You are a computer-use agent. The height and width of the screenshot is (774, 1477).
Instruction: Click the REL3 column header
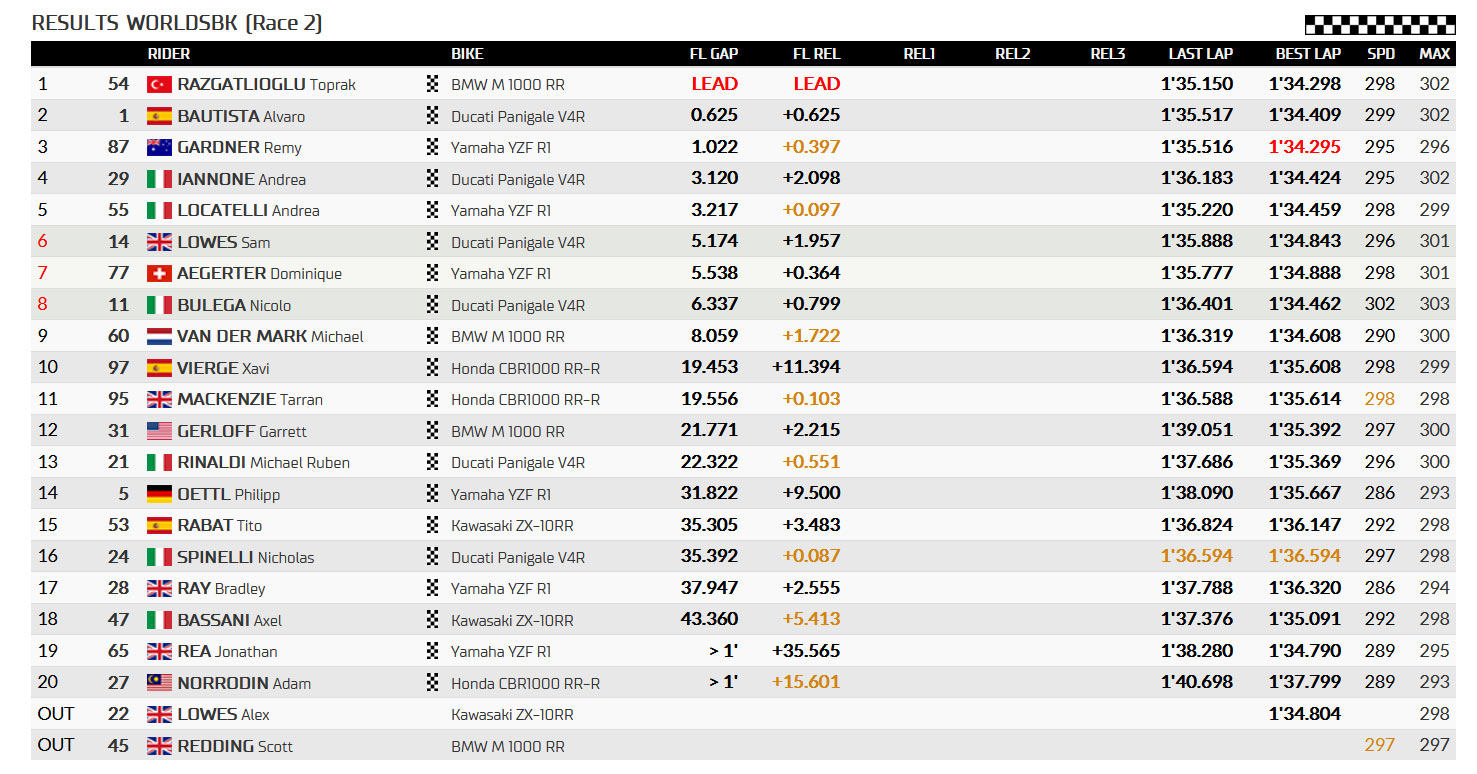pos(1108,54)
